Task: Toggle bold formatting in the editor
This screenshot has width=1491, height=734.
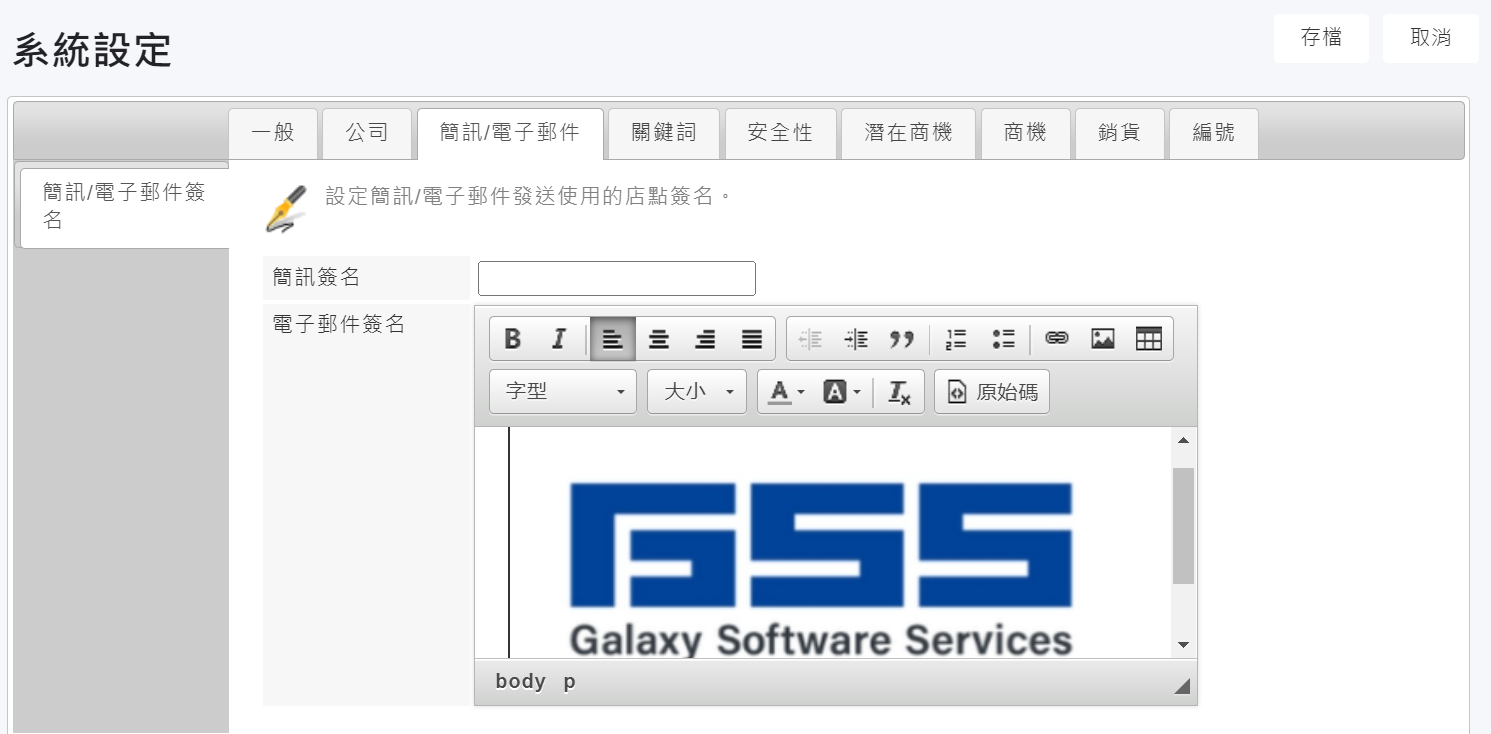Action: tap(513, 339)
